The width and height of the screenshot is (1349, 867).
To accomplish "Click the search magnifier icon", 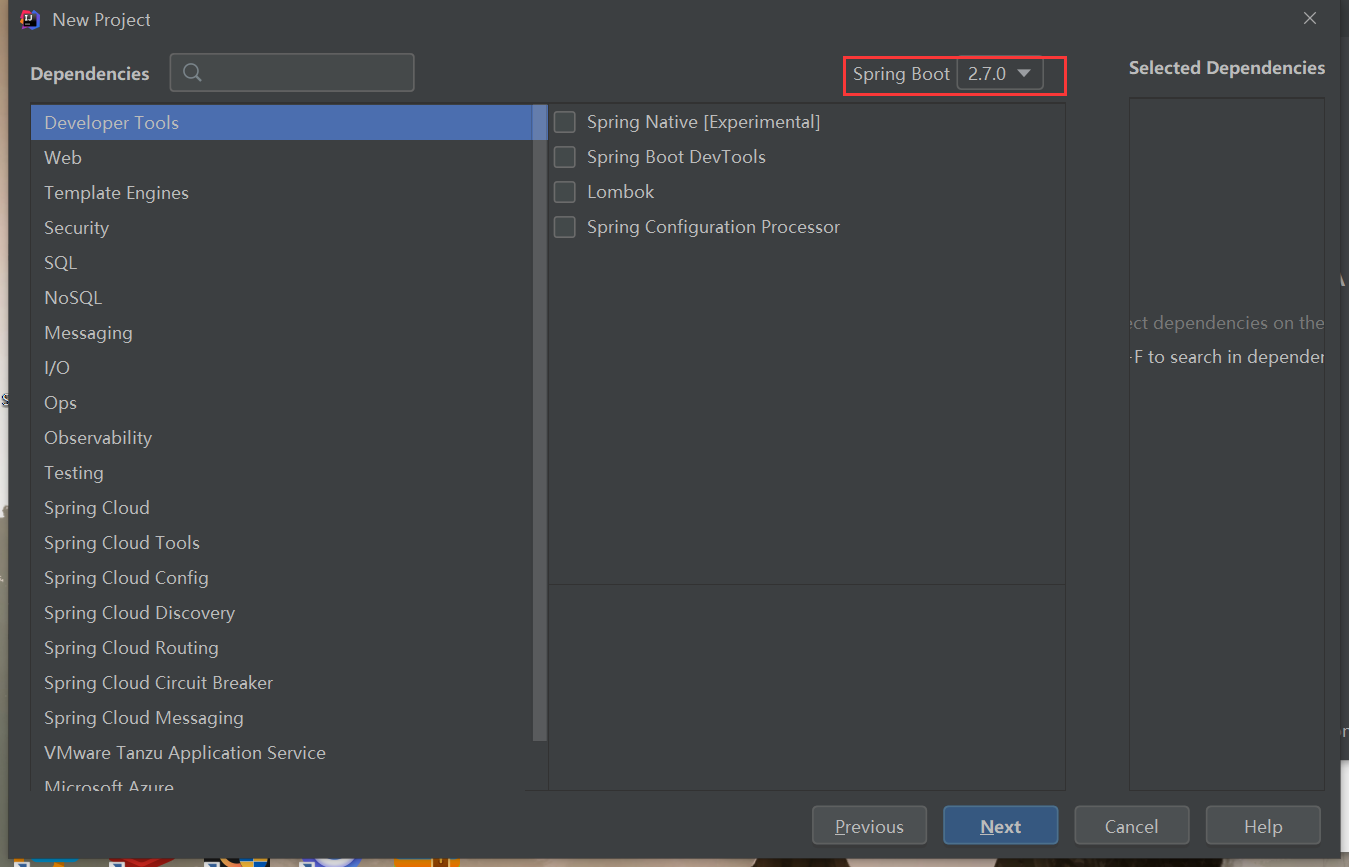I will (193, 73).
